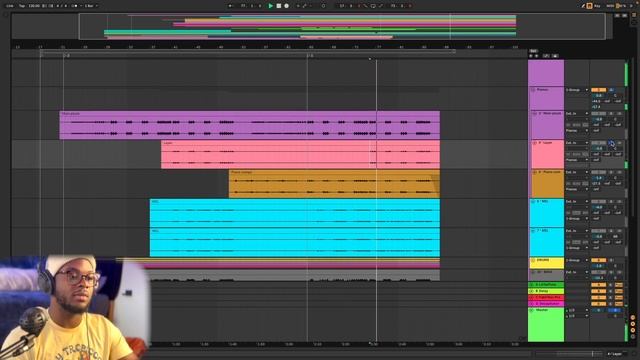This screenshot has height=360, width=640.
Task: Open the Main piano Ext. In input dropdown
Action: click(x=577, y=113)
